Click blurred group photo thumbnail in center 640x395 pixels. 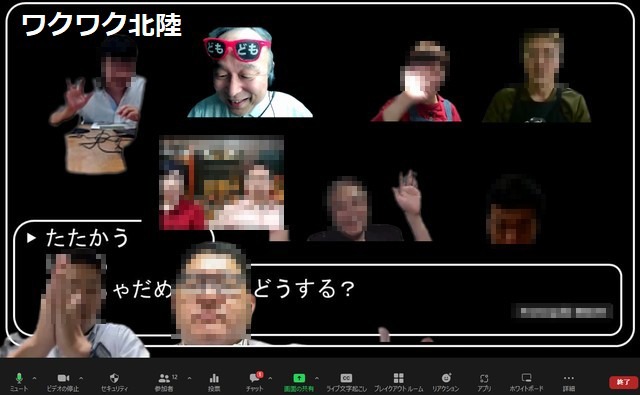pos(222,183)
